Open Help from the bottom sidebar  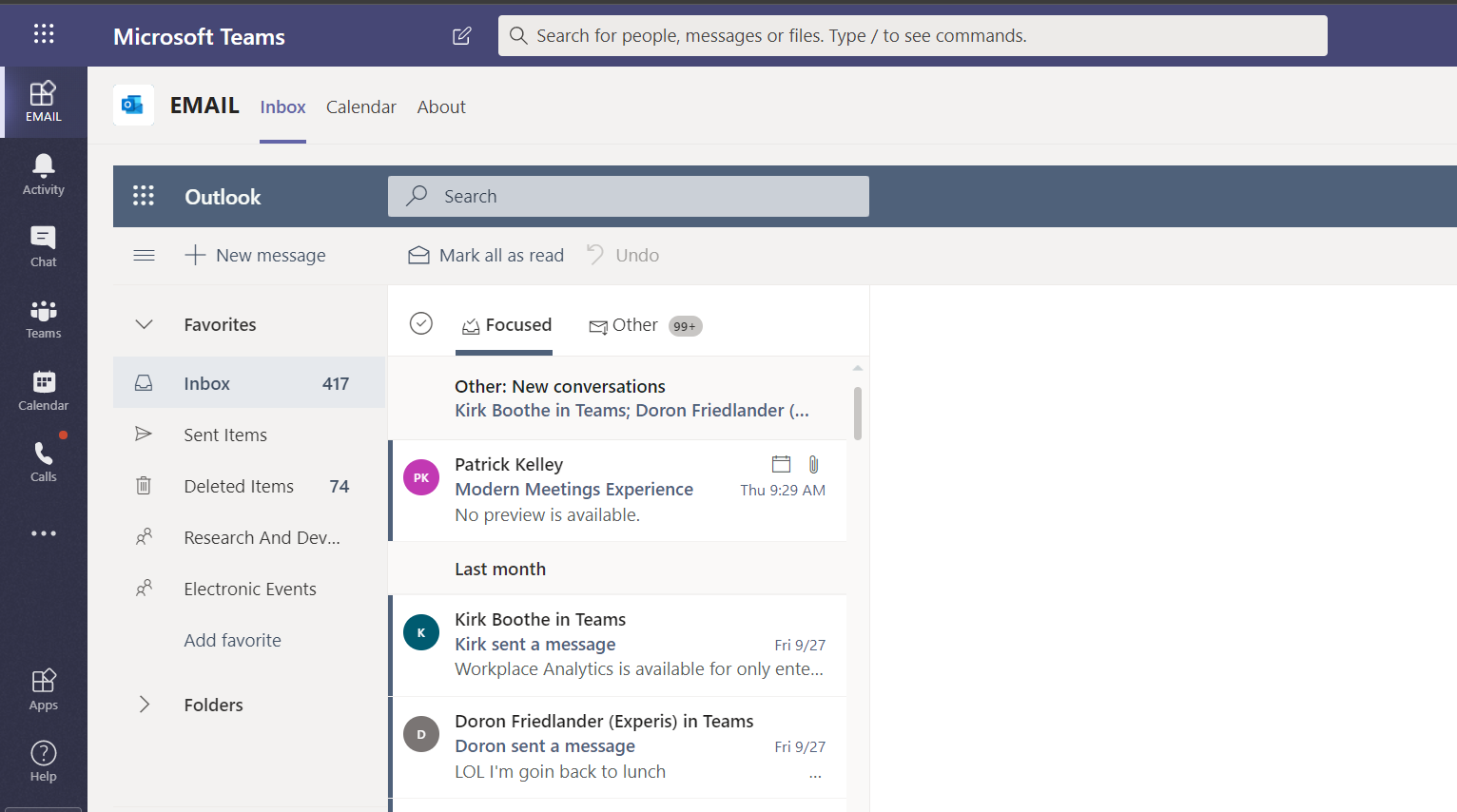[x=43, y=760]
